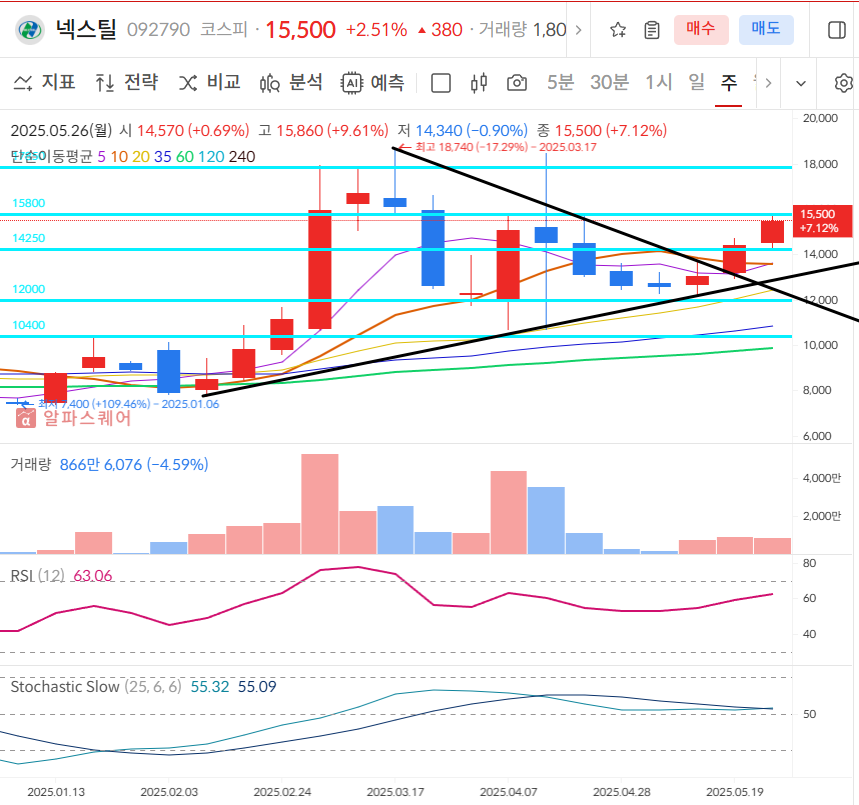Add 넥스틸 to favorites with star icon
The height and width of the screenshot is (805, 859).
click(618, 30)
